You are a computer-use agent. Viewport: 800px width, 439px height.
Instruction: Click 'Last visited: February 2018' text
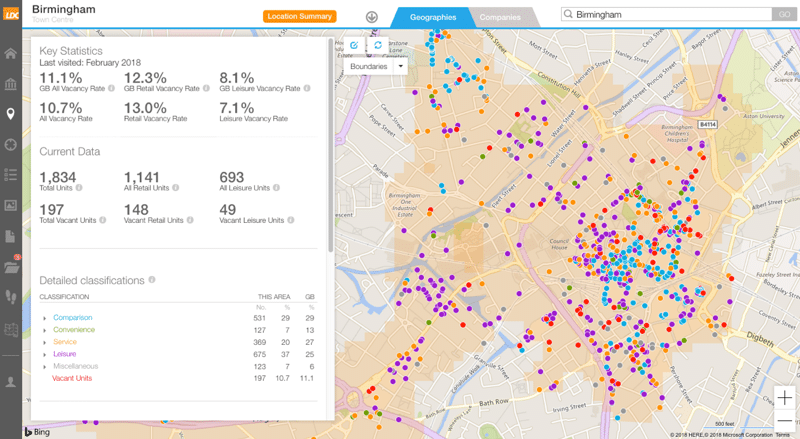pos(90,63)
